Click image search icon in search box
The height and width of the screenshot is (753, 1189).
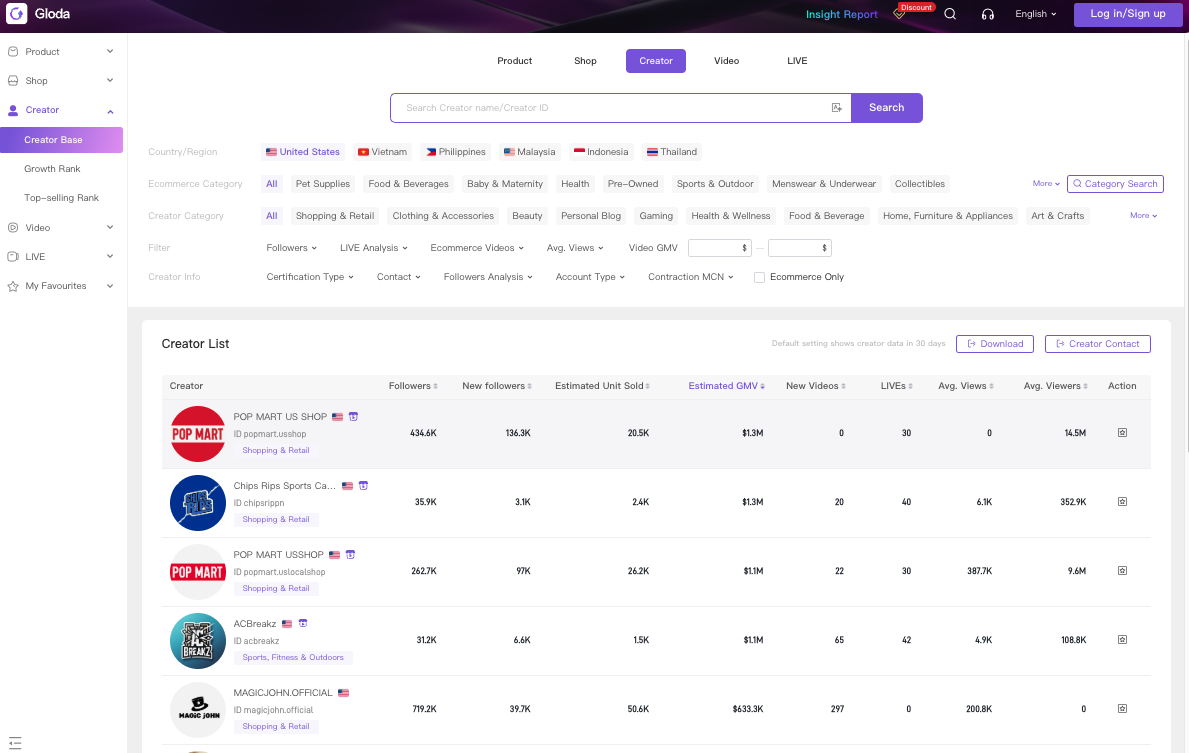836,108
